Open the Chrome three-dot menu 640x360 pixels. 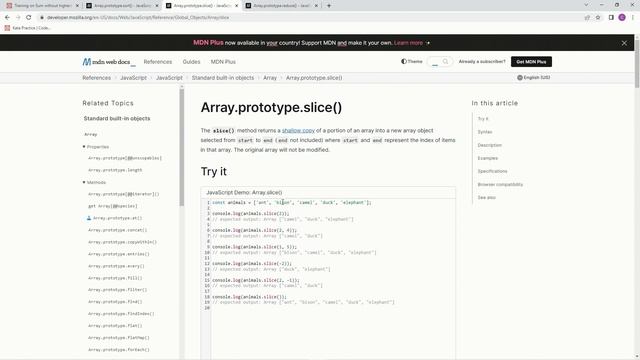click(x=633, y=18)
